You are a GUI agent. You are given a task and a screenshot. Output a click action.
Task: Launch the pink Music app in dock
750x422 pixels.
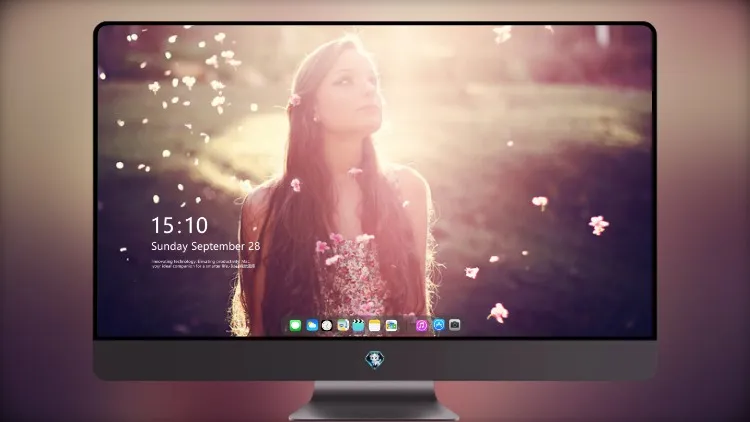(x=421, y=326)
